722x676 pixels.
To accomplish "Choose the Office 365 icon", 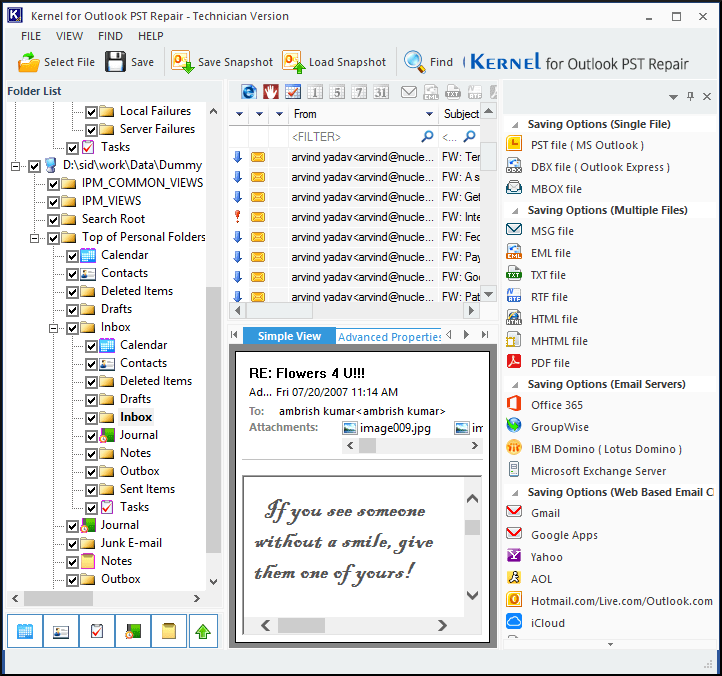I will tap(514, 405).
